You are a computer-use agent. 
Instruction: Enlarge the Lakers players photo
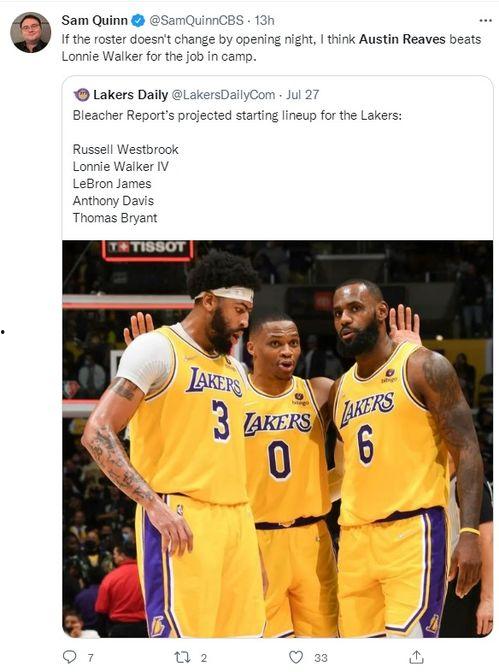coord(278,439)
